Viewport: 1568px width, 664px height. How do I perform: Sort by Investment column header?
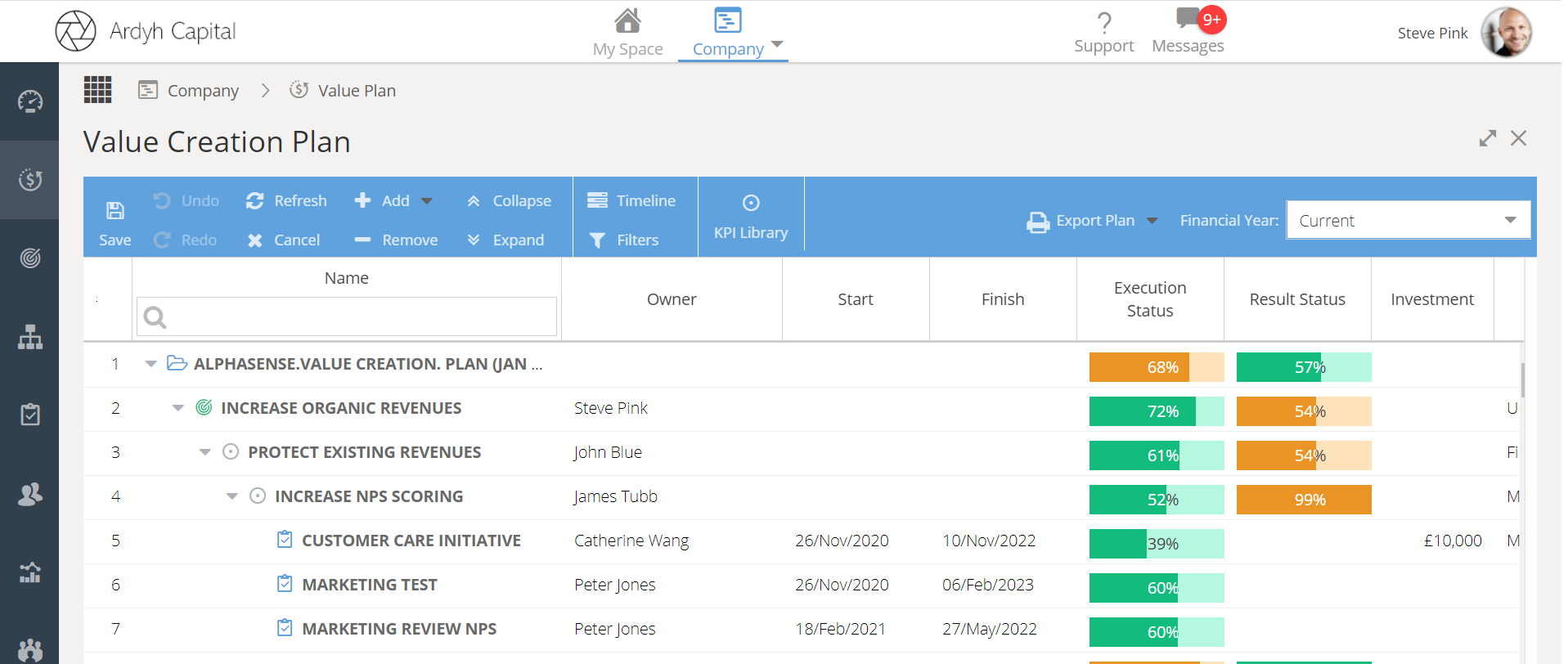click(1432, 299)
